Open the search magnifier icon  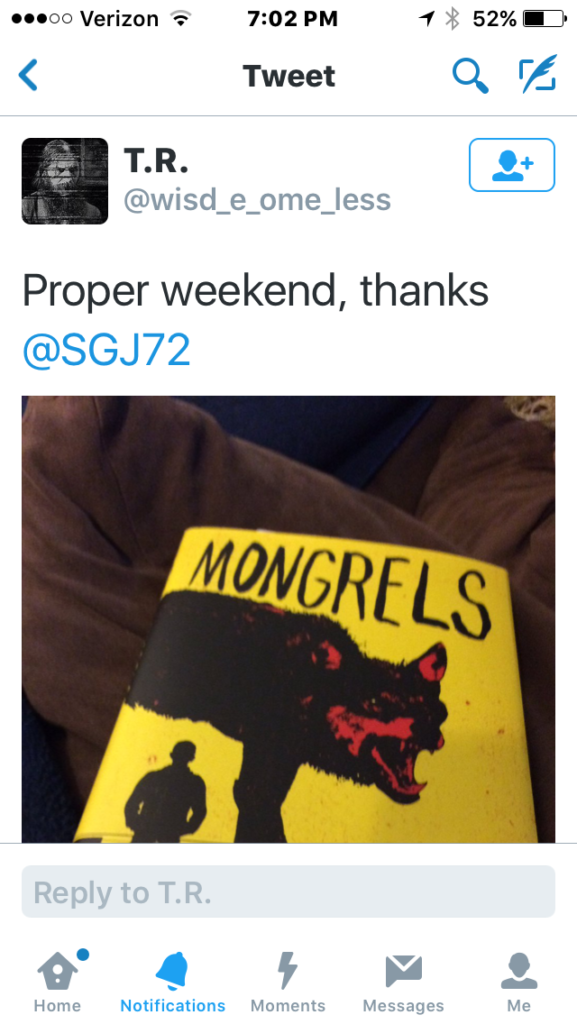coord(470,75)
